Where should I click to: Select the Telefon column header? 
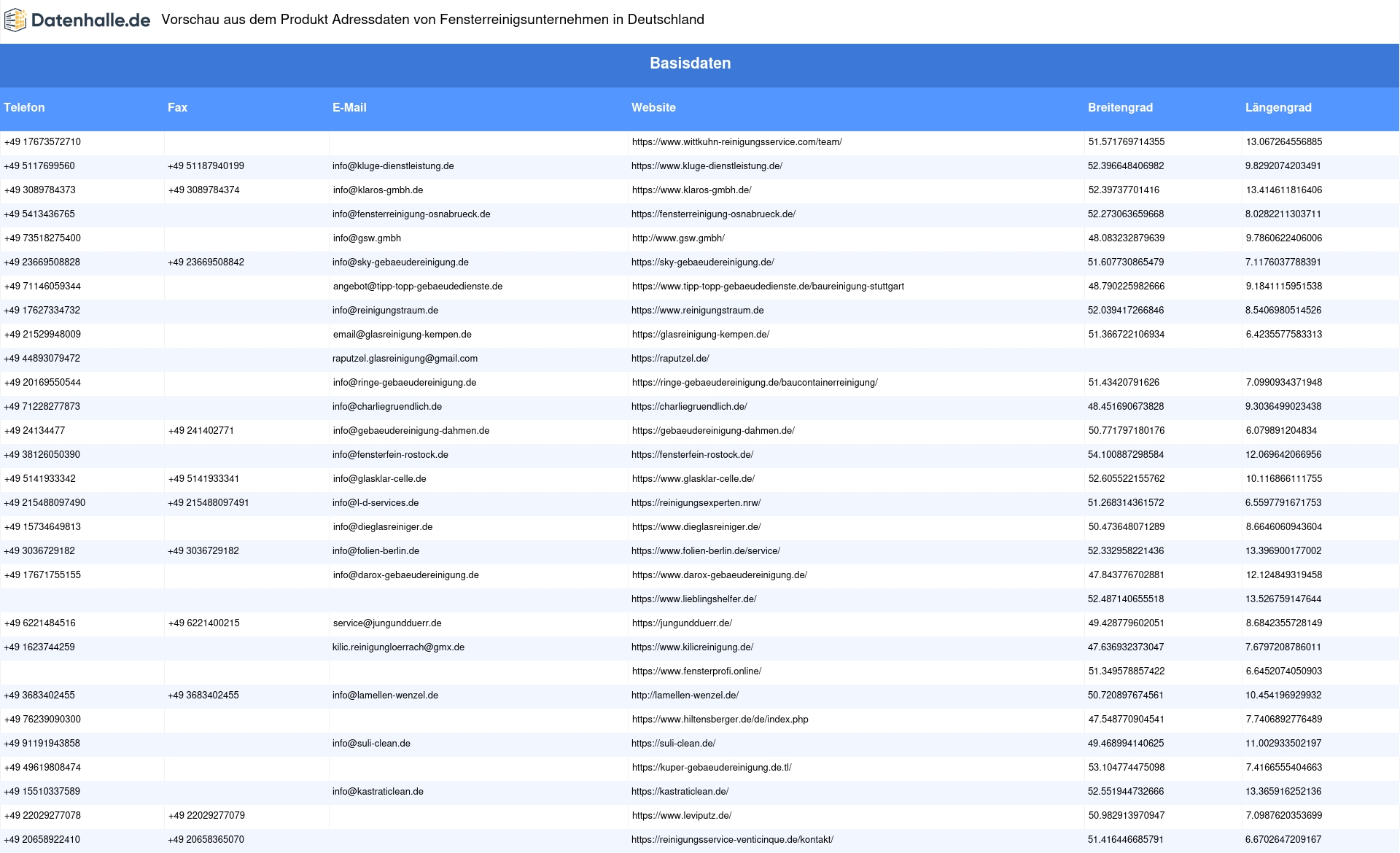click(24, 107)
